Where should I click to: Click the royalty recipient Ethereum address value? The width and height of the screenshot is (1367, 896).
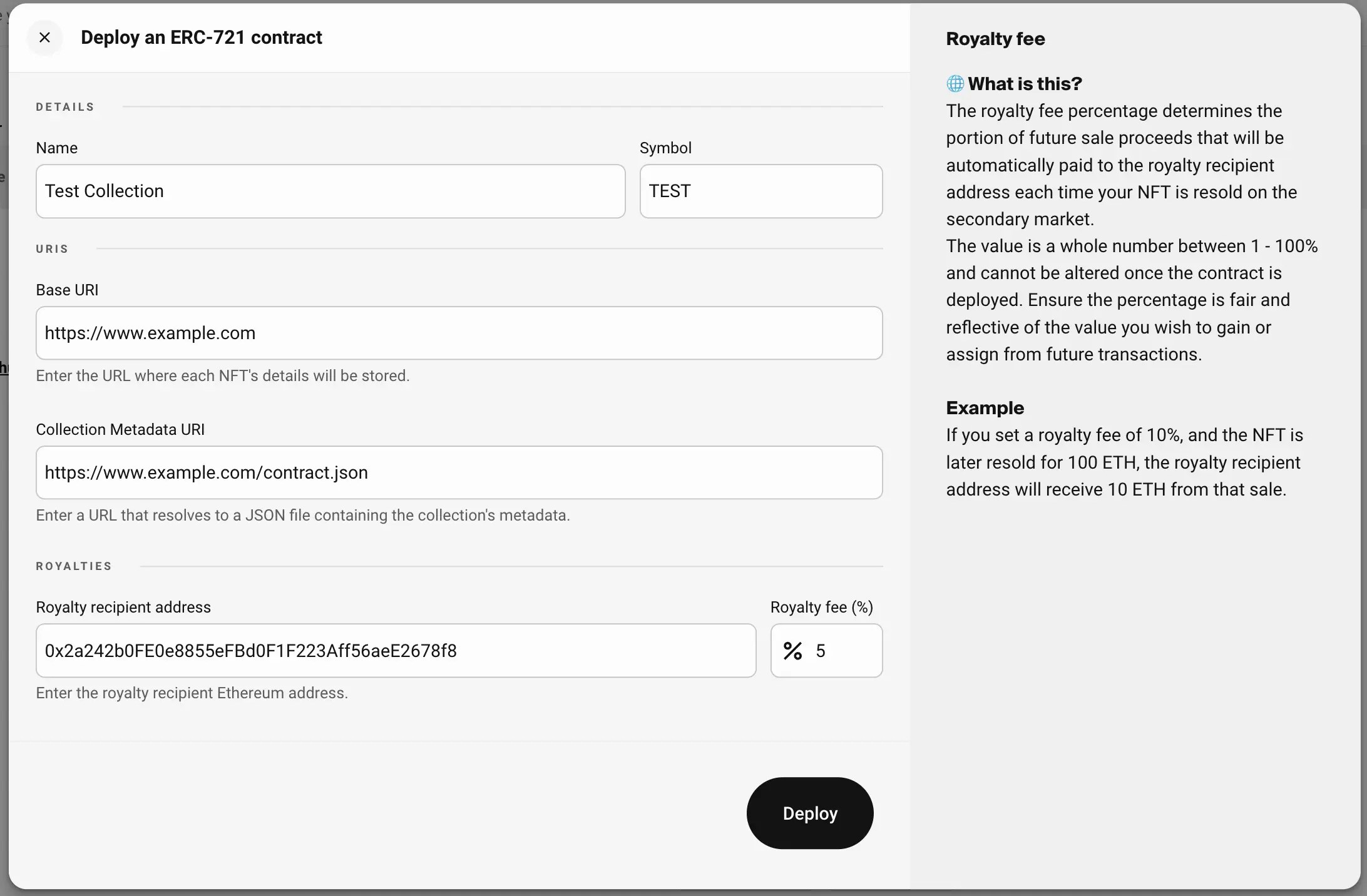click(x=250, y=651)
